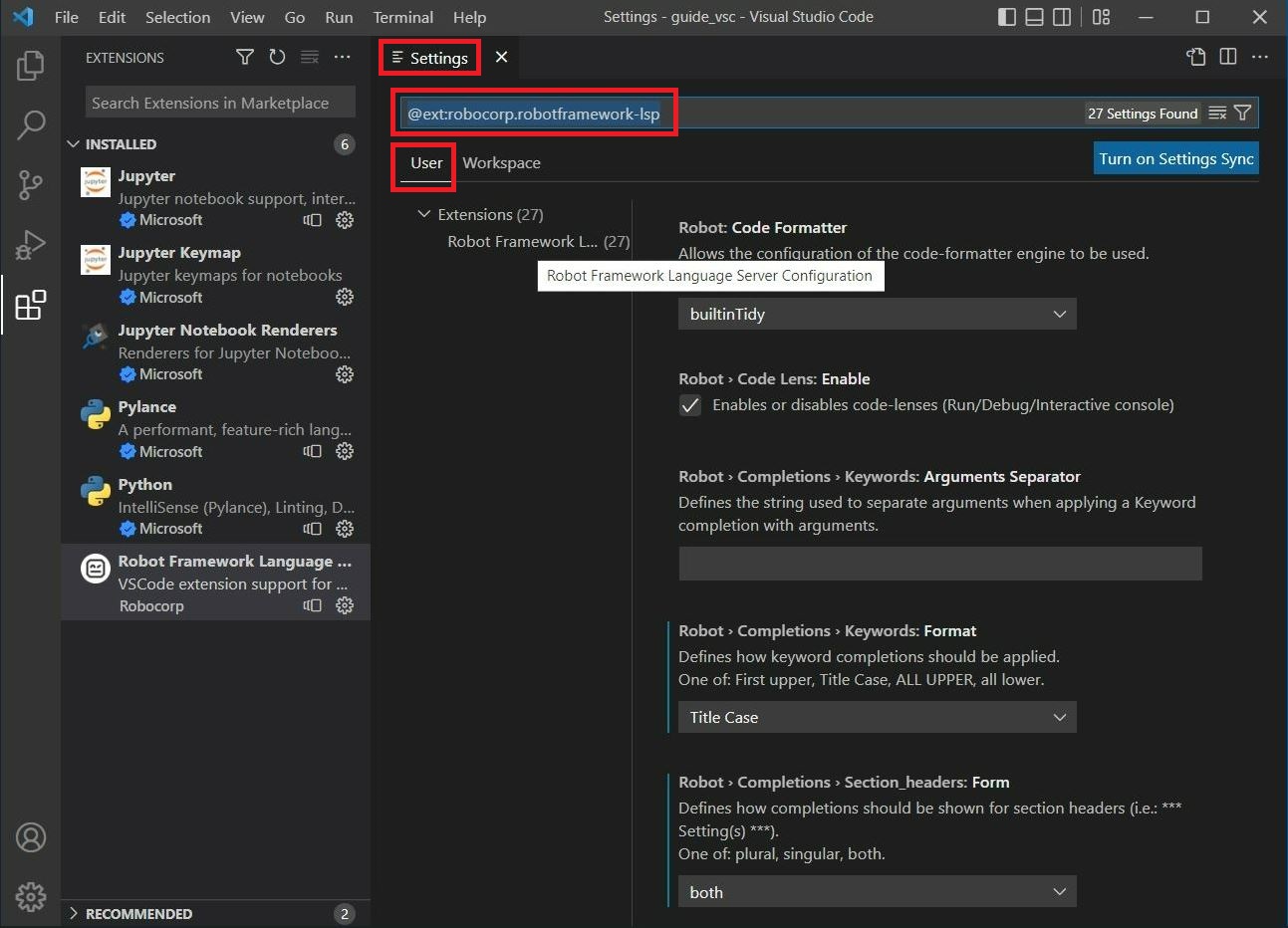Switch to Workspace settings tab
Viewport: 1288px width, 928px height.
coord(501,162)
